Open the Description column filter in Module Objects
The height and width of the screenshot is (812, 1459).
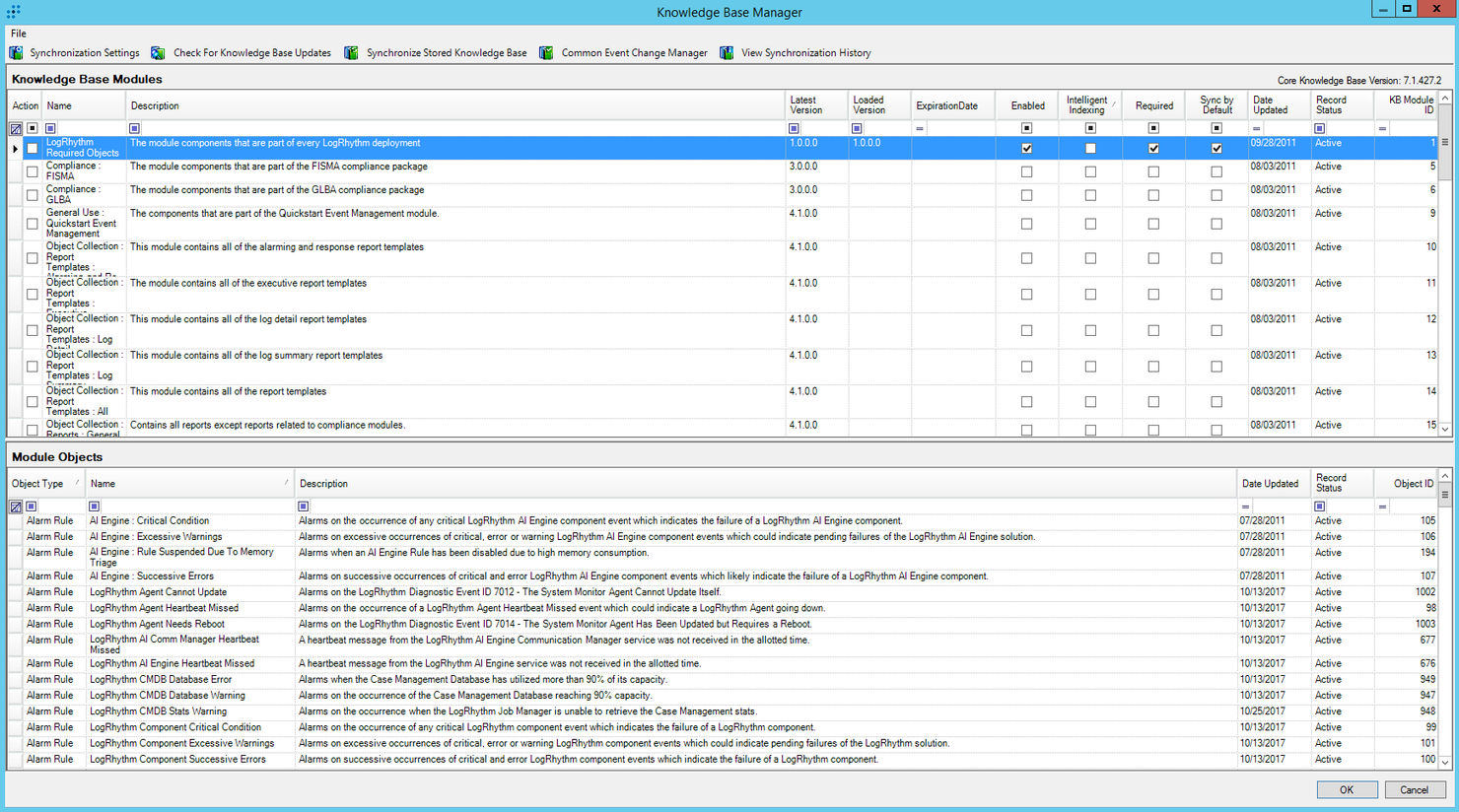303,506
